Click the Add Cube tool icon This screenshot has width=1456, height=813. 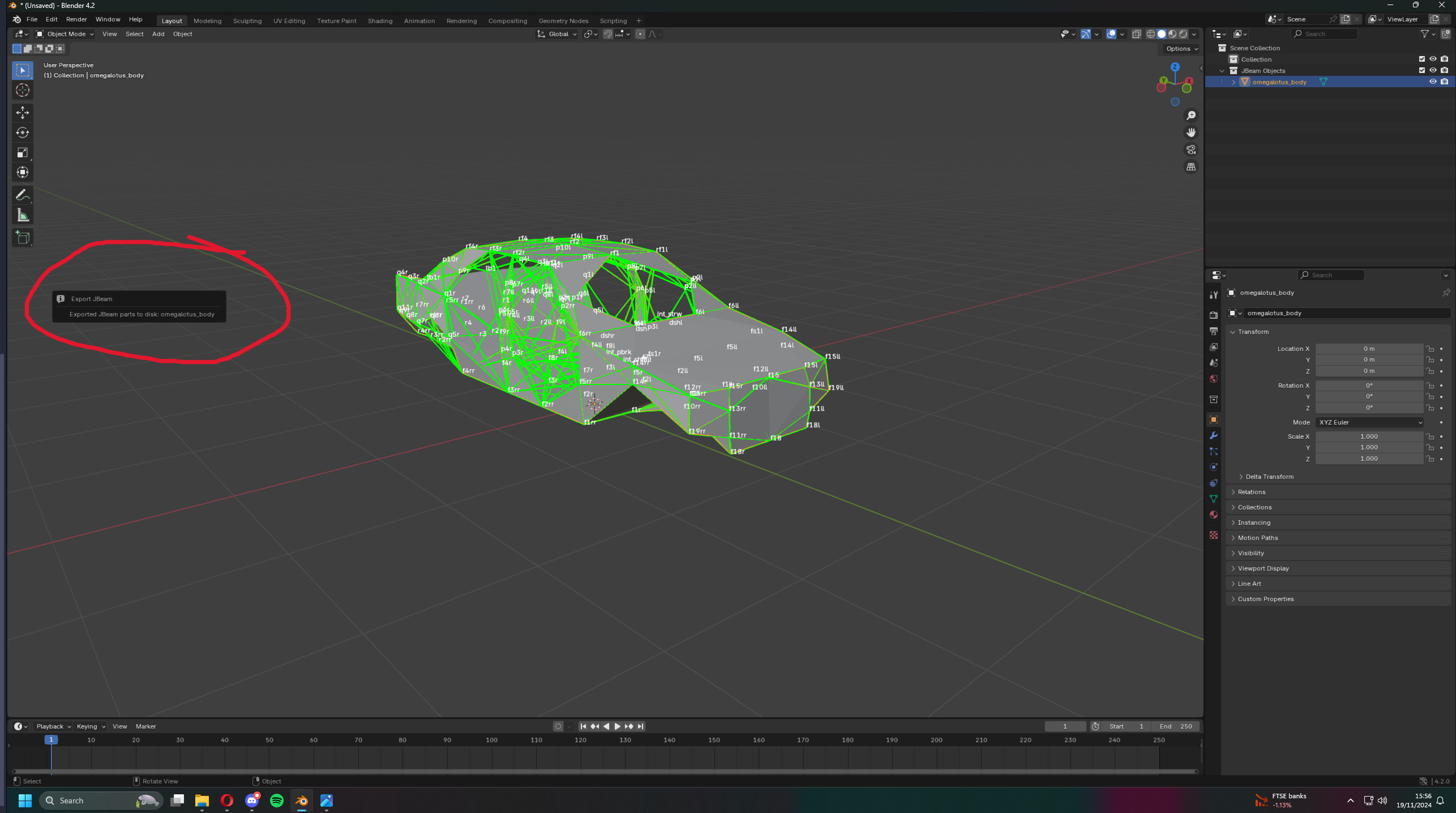pyautogui.click(x=23, y=238)
